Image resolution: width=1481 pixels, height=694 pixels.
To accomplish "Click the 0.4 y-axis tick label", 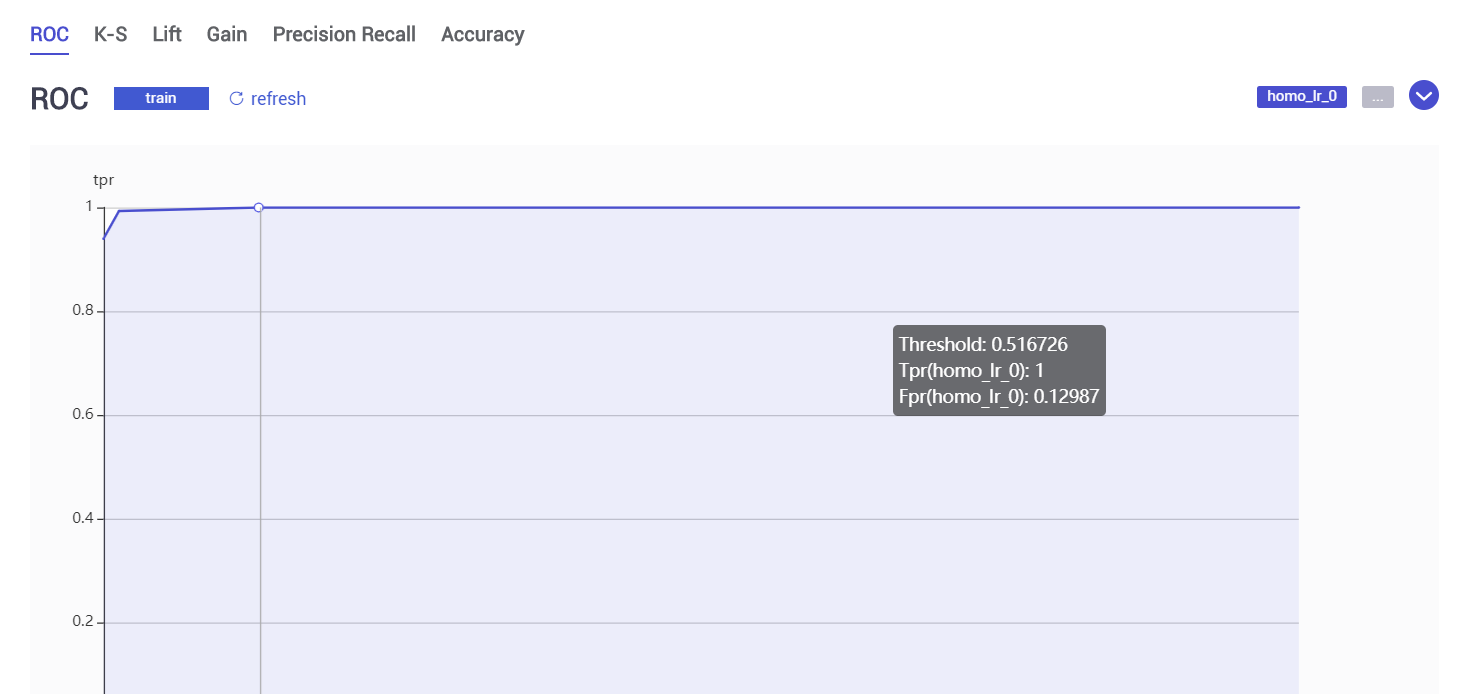I will click(x=83, y=519).
